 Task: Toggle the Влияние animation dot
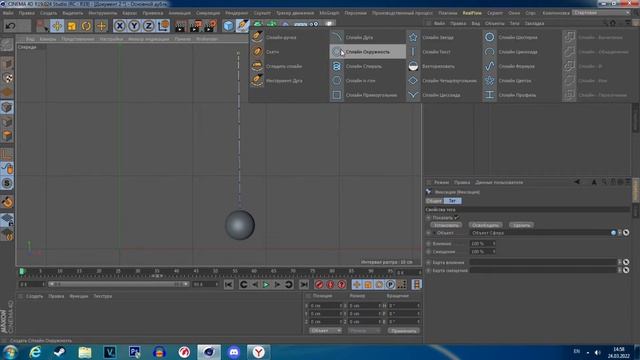pyautogui.click(x=429, y=244)
